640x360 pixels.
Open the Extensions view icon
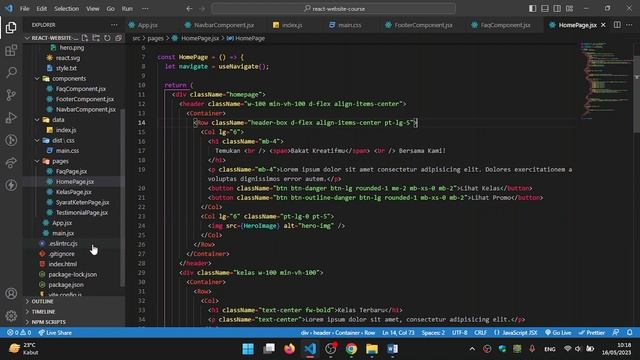pyautogui.click(x=11, y=51)
